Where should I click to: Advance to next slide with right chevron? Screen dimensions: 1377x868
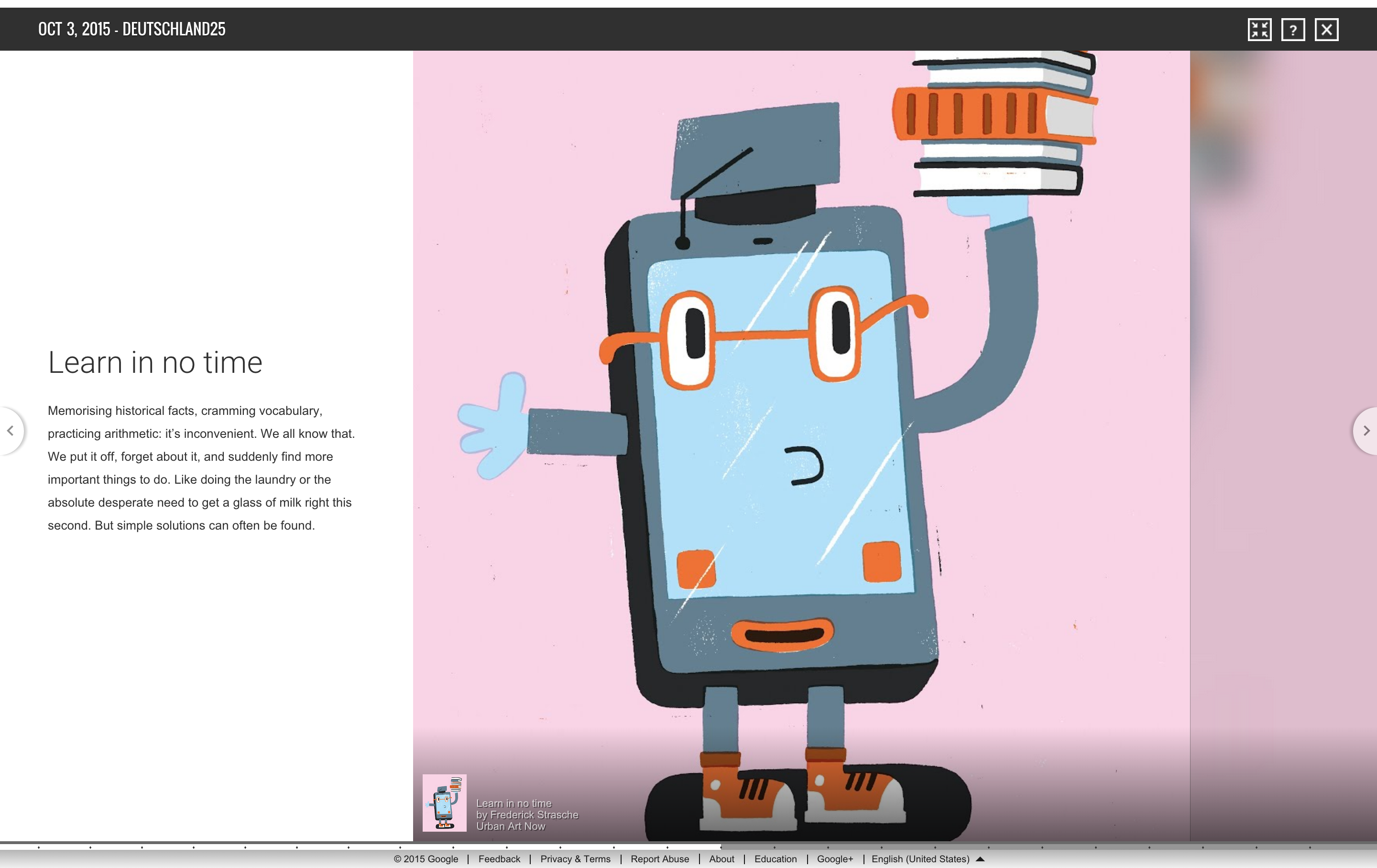(1366, 431)
